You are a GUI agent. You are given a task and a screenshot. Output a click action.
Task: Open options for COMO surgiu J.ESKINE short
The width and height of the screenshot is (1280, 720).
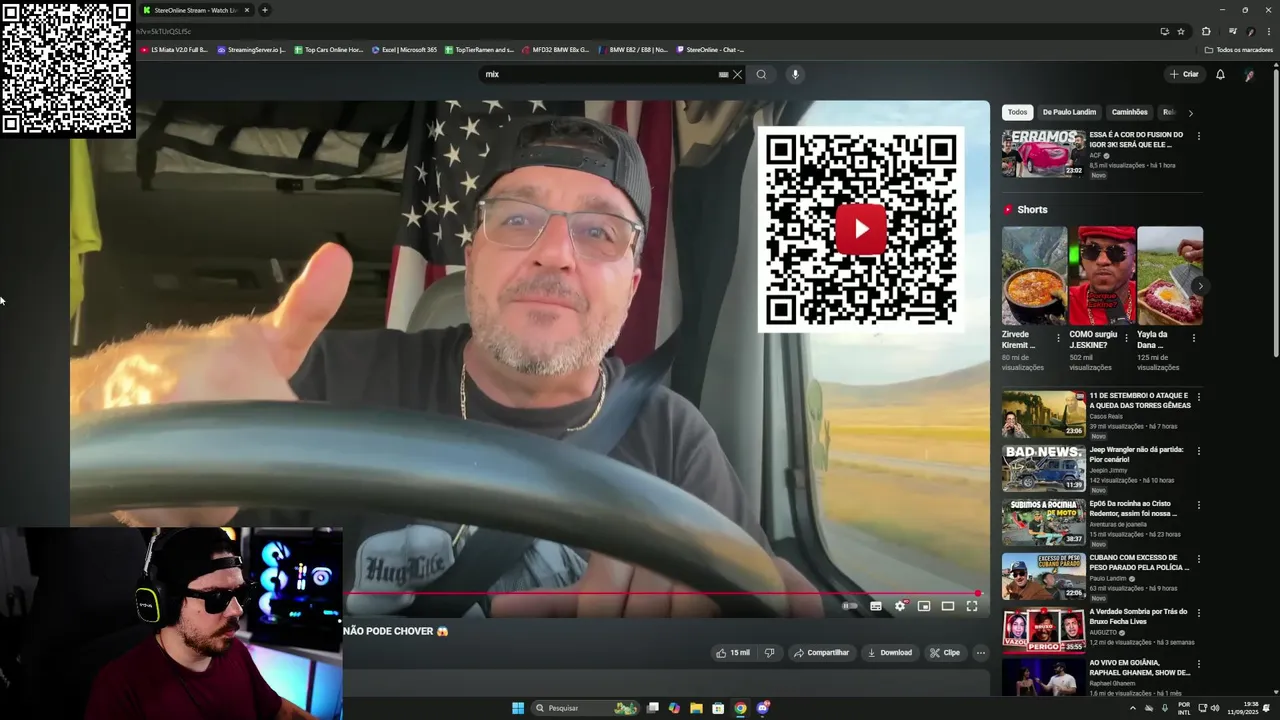click(1126, 338)
